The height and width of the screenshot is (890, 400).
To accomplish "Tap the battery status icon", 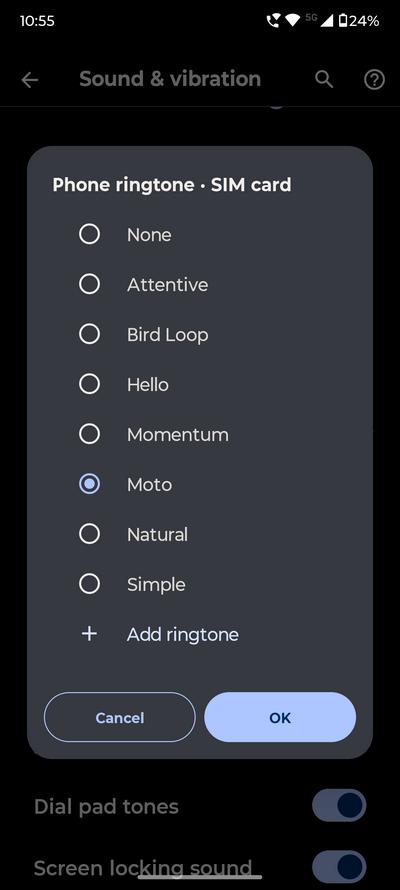I will (343, 21).
